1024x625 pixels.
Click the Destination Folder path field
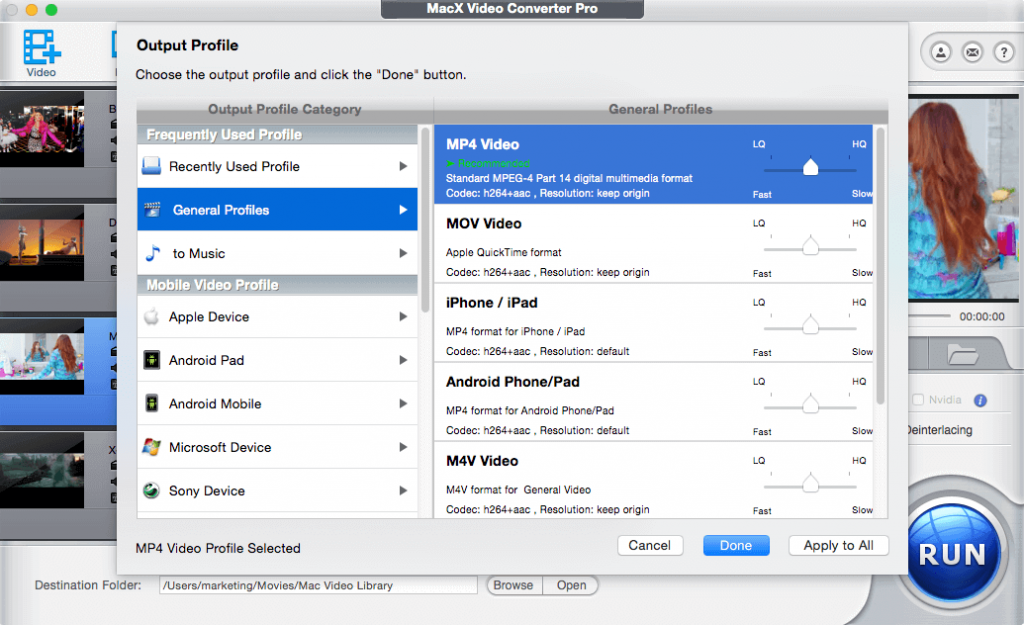point(318,585)
